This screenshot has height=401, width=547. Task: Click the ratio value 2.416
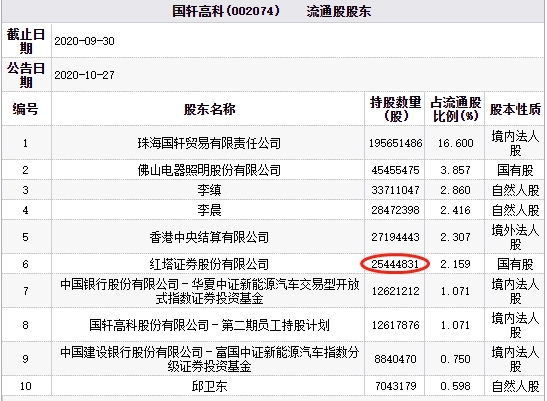click(456, 210)
